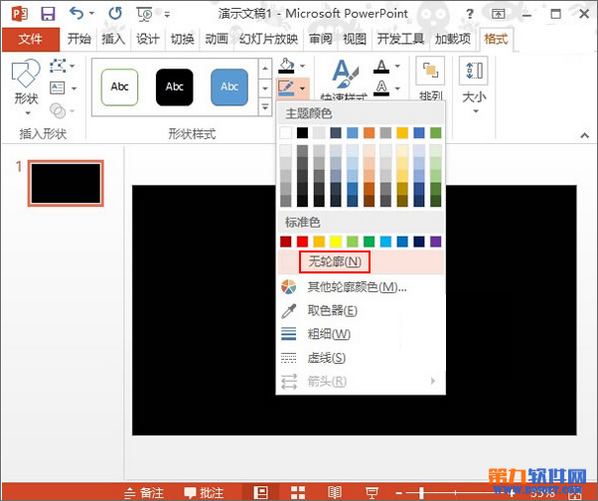This screenshot has width=598, height=501.
Task: Switch to Slide Sorter view
Action: pos(298,492)
